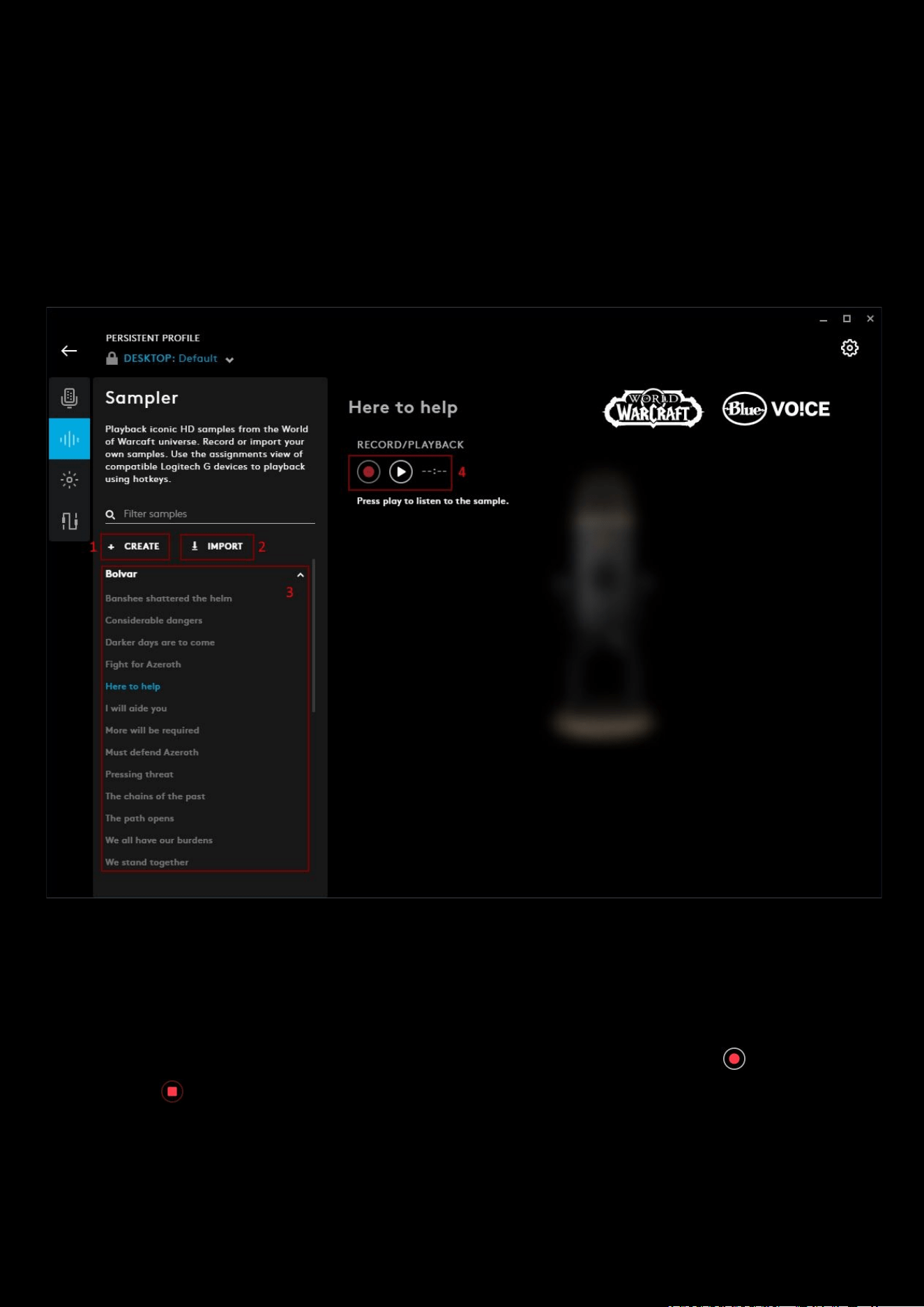The width and height of the screenshot is (924, 1307).
Task: Select sample Darker days are to come
Action: pos(160,642)
